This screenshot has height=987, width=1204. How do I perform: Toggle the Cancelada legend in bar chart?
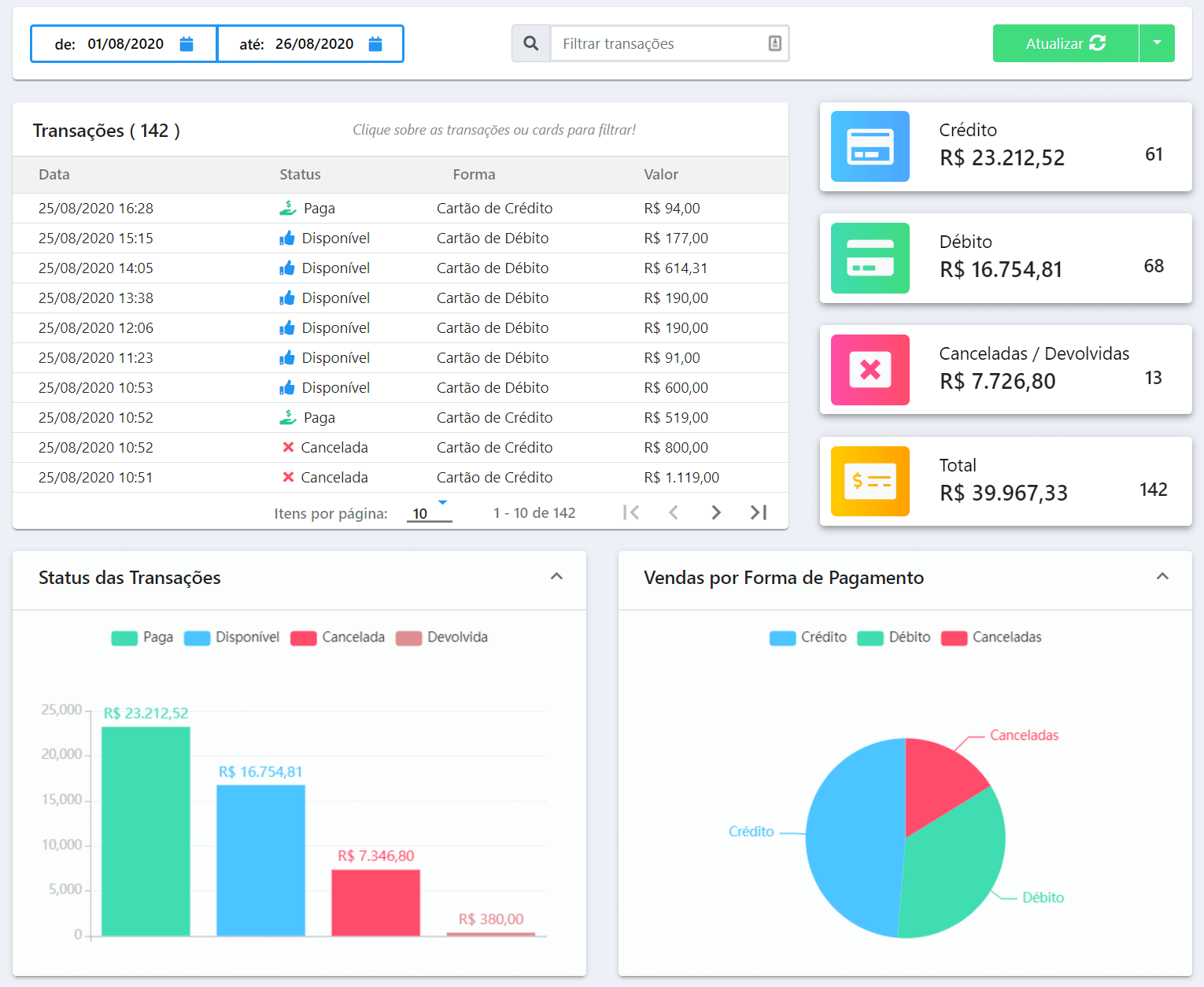[x=338, y=638]
